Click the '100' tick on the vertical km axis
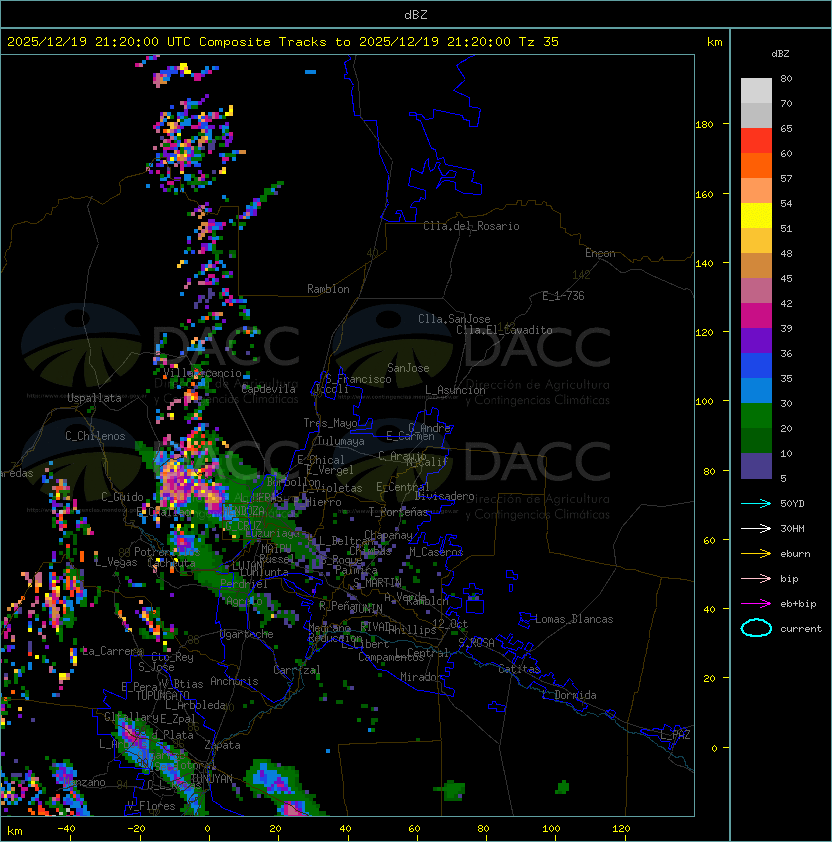The width and height of the screenshot is (832, 842). pos(704,402)
